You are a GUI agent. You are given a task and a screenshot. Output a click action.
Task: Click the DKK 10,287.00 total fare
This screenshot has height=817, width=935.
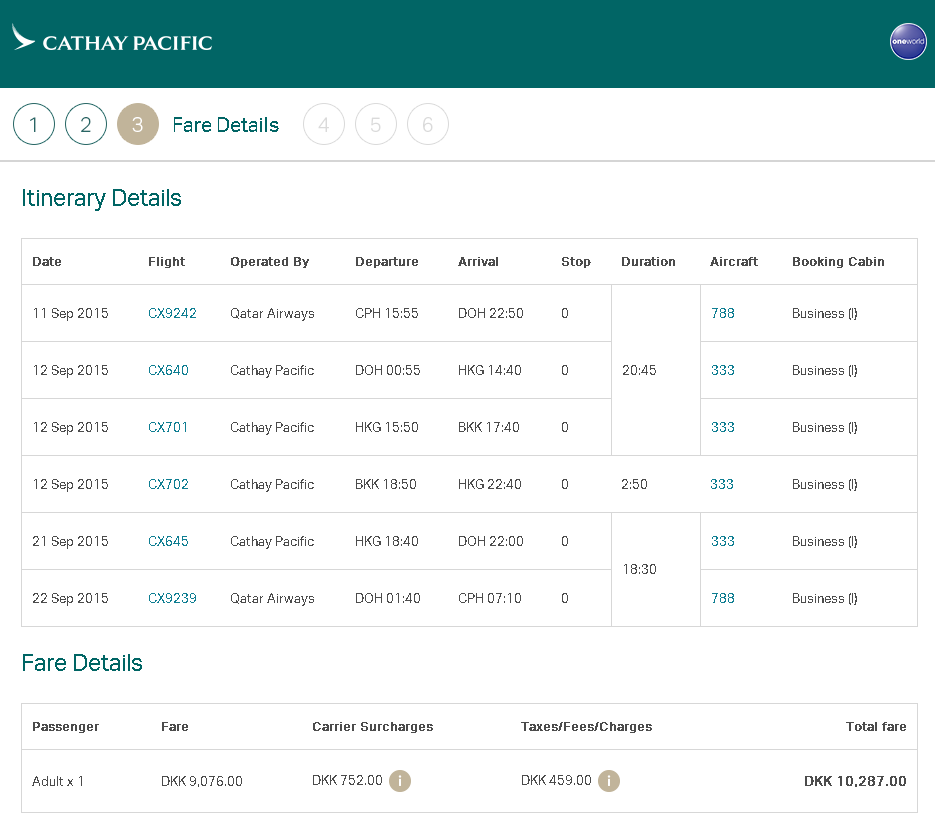pos(855,781)
